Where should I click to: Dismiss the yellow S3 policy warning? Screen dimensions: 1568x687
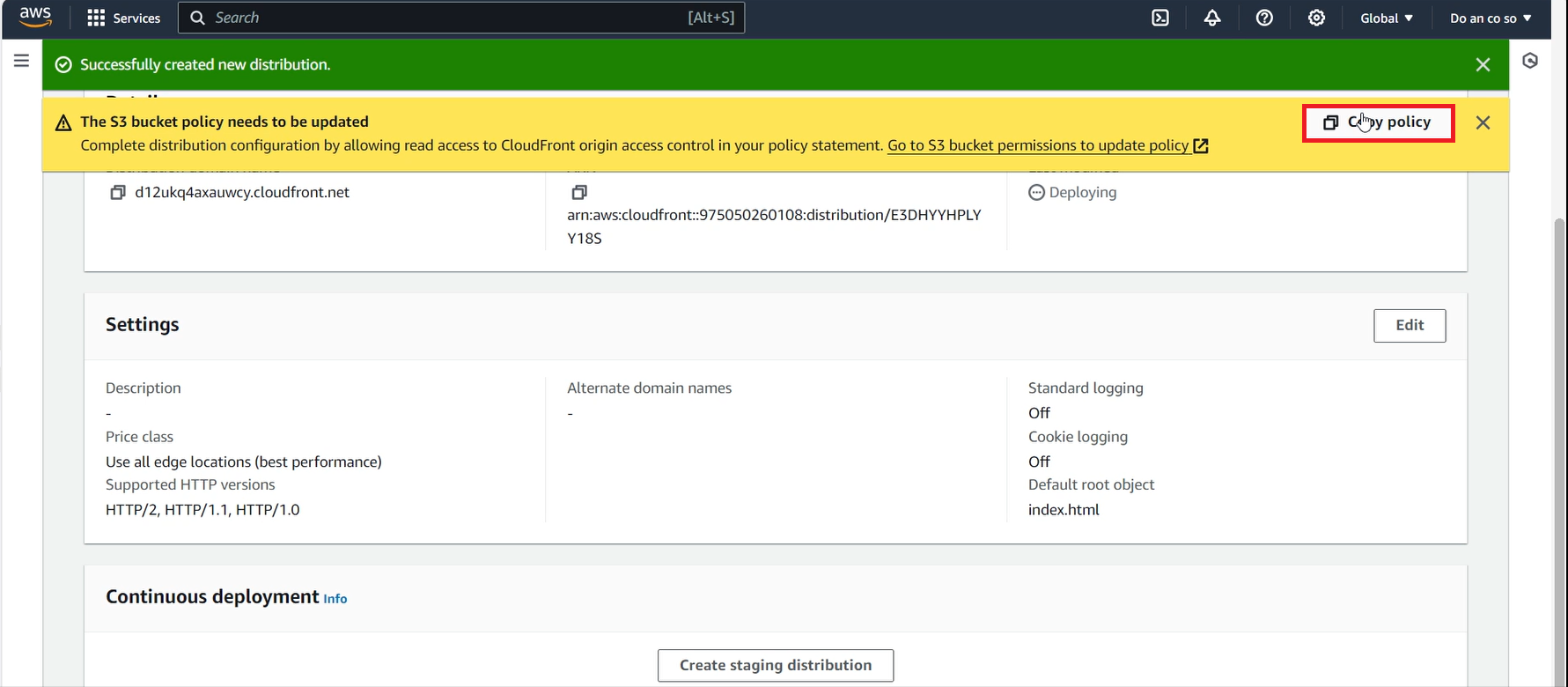1483,122
